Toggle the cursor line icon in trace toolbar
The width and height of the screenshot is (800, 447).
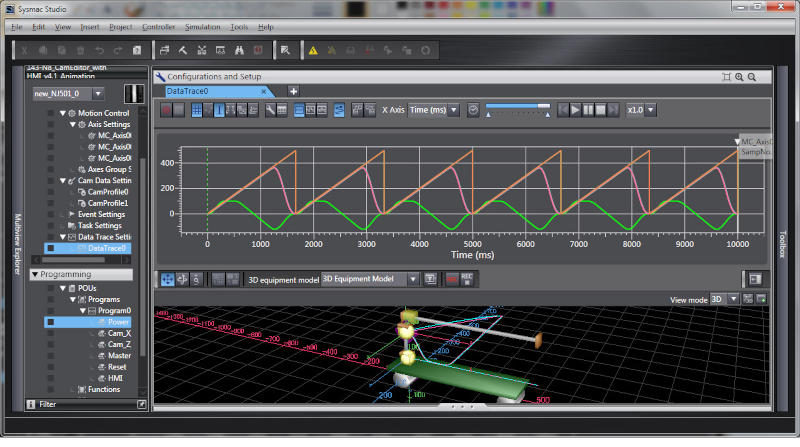point(219,110)
